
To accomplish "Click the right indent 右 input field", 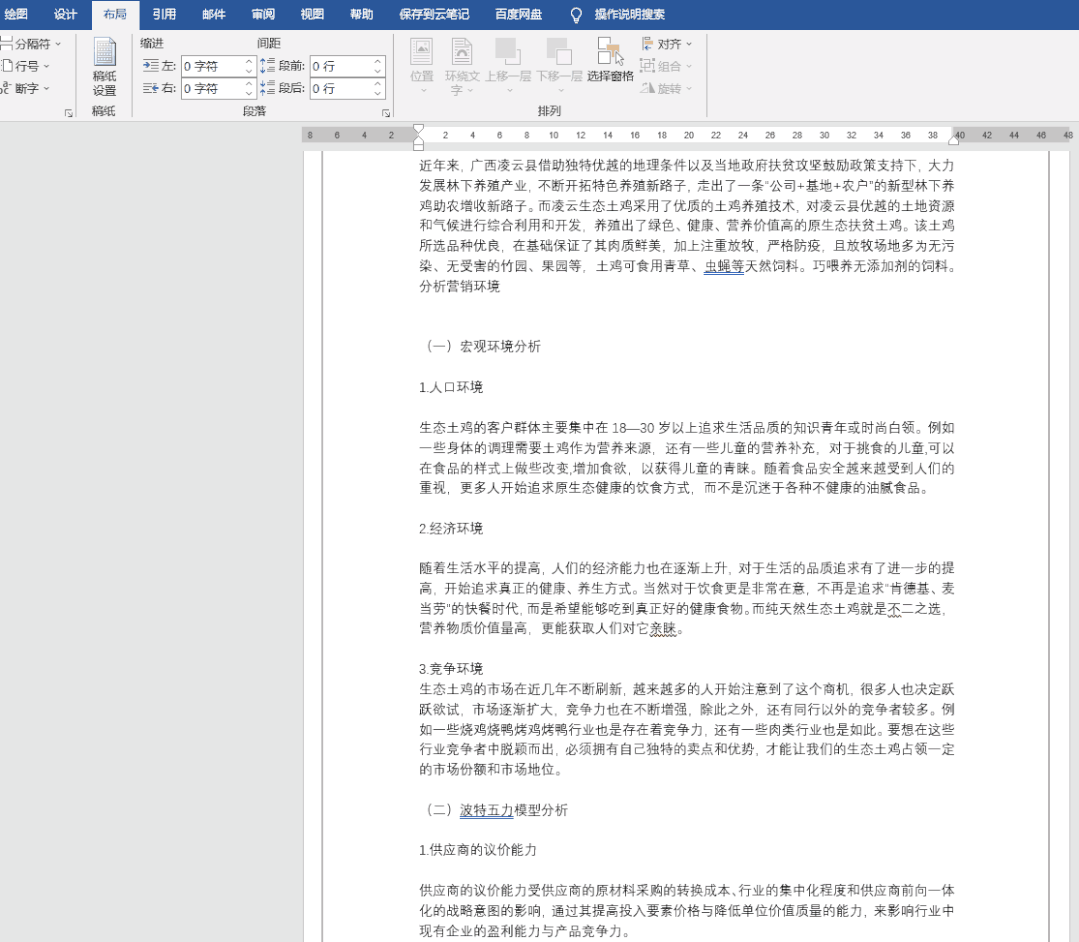I will pyautogui.click(x=212, y=88).
